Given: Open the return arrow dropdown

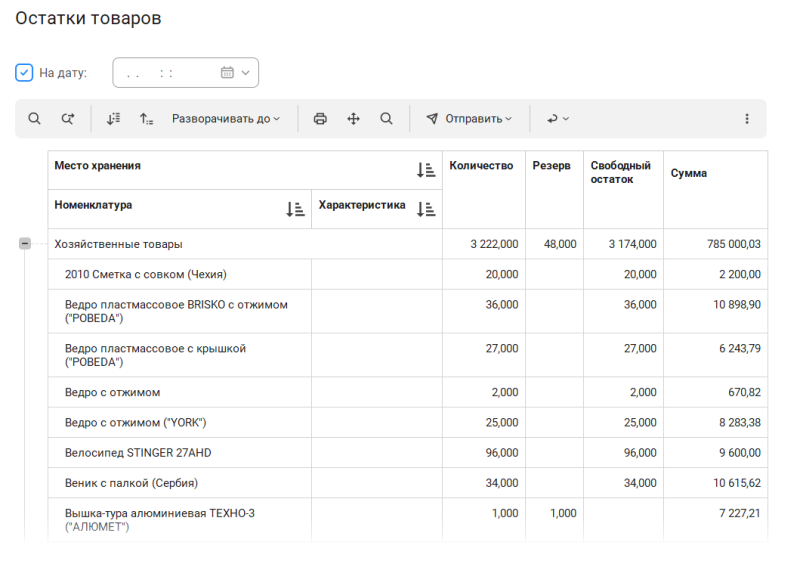Looking at the screenshot, I should (x=557, y=119).
